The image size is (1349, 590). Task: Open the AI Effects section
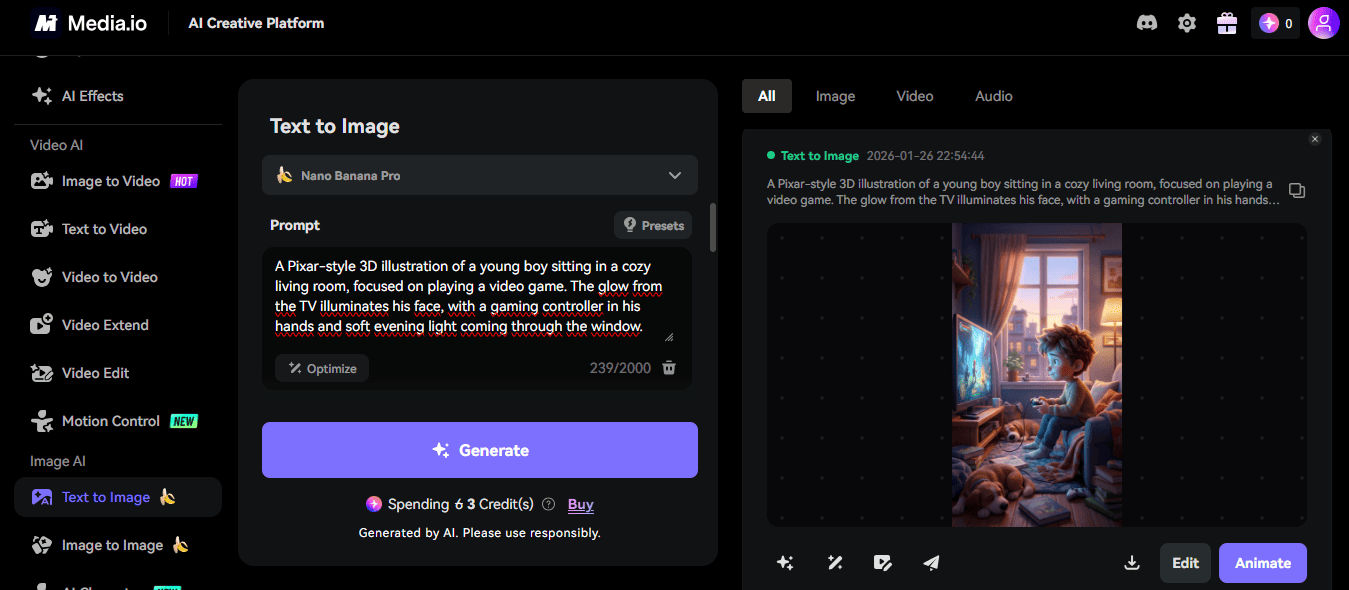pos(92,95)
